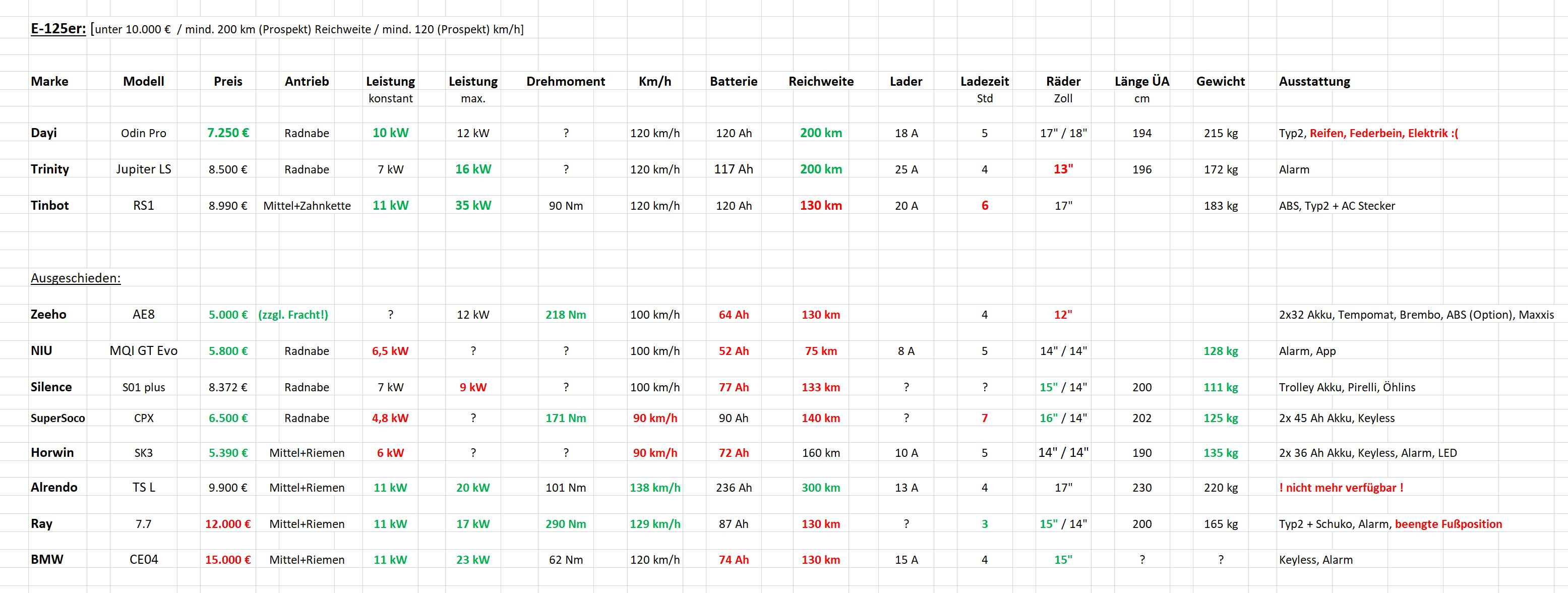Screen dimensions: 1568x593
Task: Click the 'Ausgeschieden:' underlined heading cell
Action: (76, 278)
